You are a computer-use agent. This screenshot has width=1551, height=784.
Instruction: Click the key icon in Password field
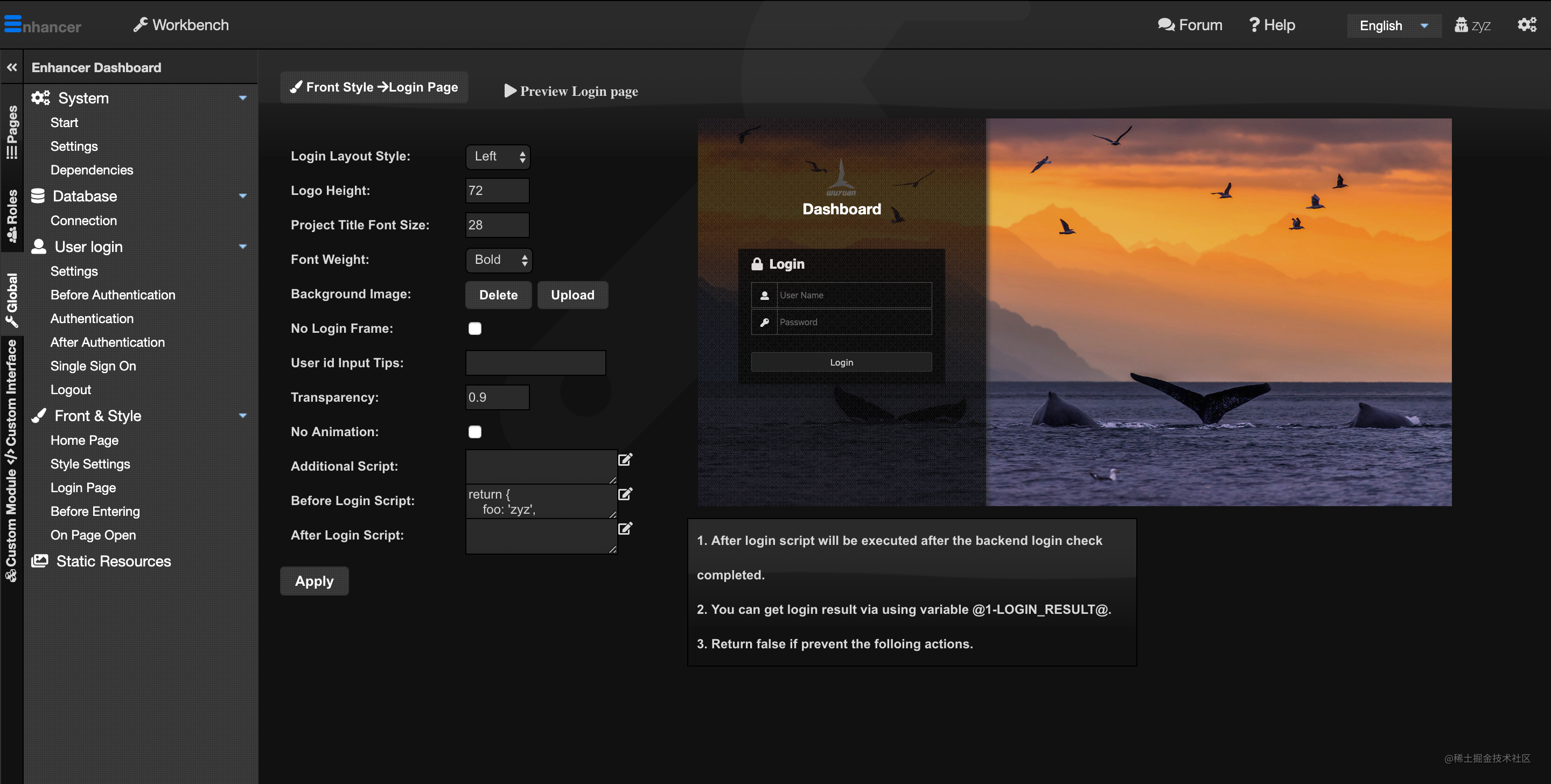(x=765, y=322)
